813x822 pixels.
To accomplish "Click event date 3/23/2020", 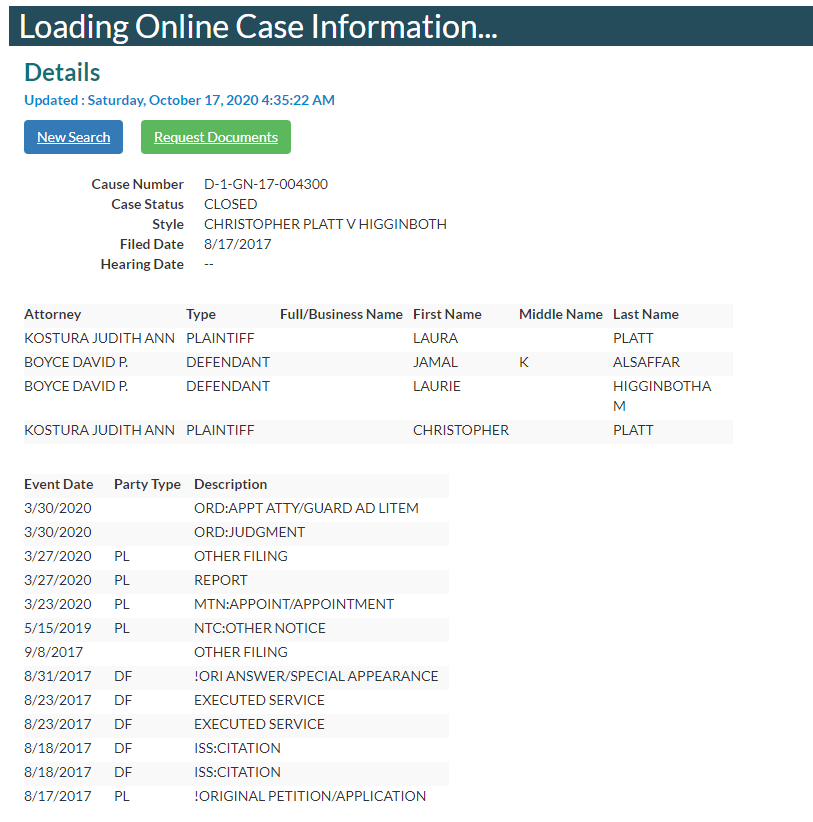I will point(58,604).
